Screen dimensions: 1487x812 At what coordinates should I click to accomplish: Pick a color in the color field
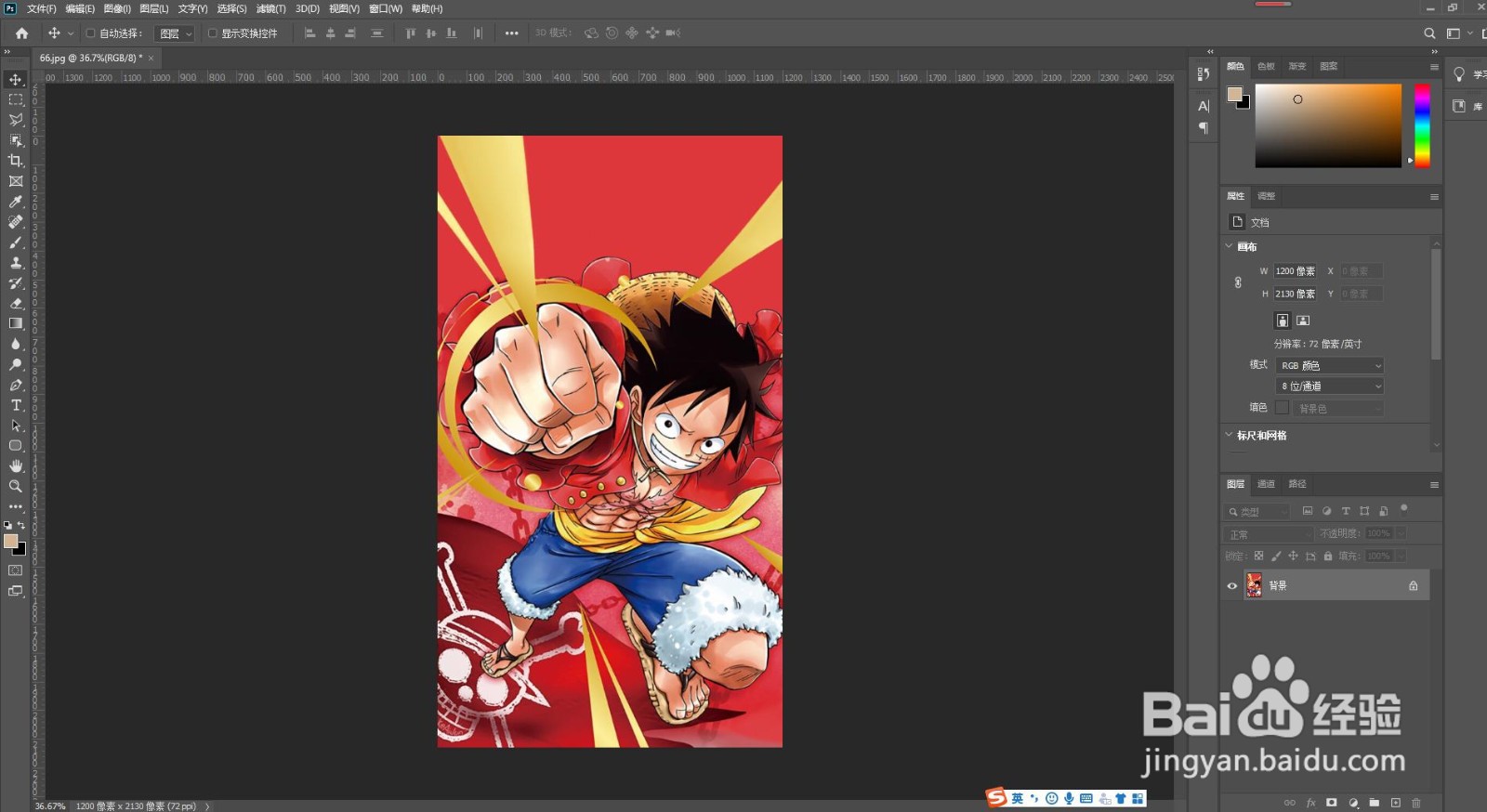(x=1328, y=125)
